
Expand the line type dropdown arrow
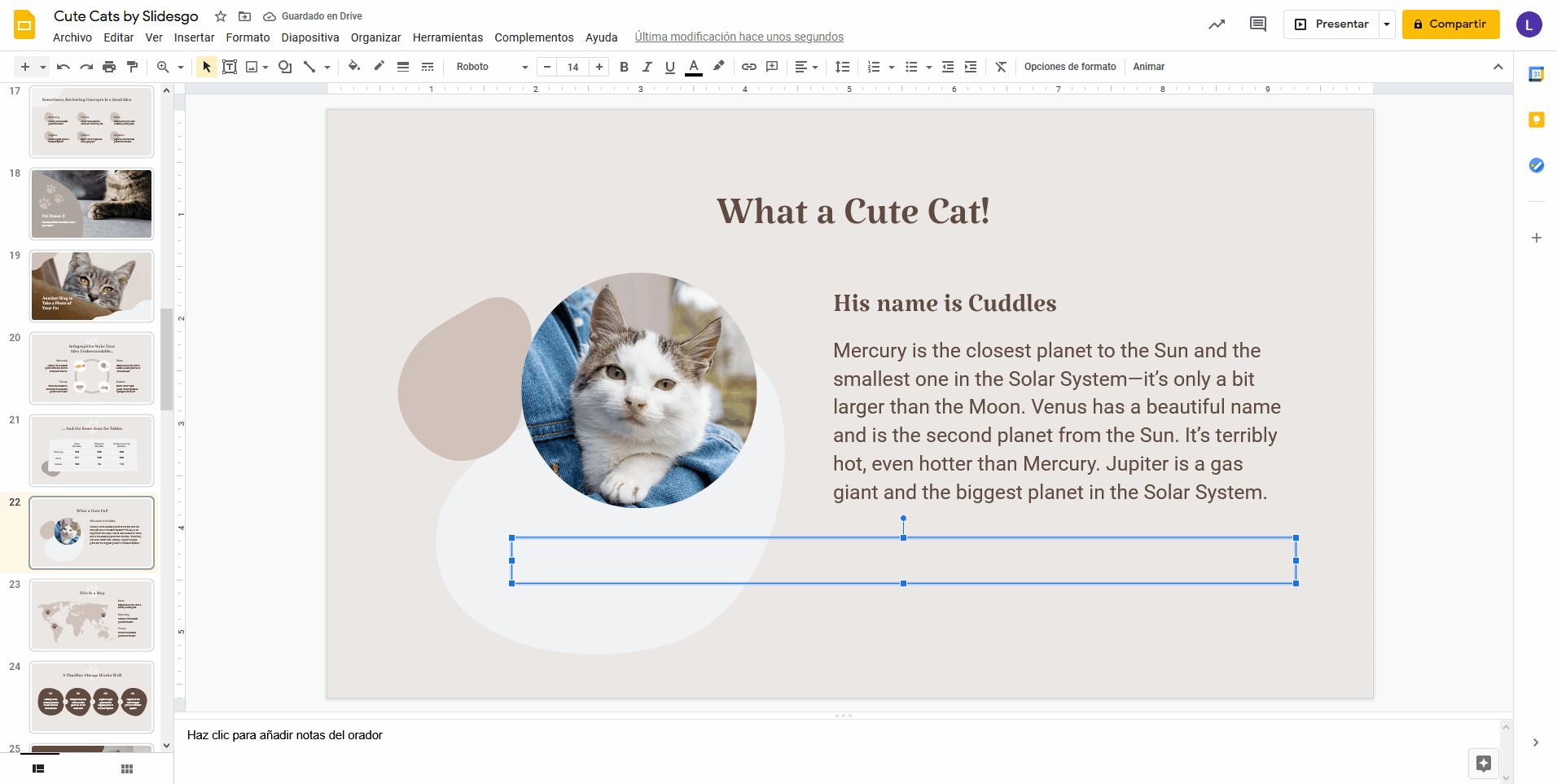(327, 67)
